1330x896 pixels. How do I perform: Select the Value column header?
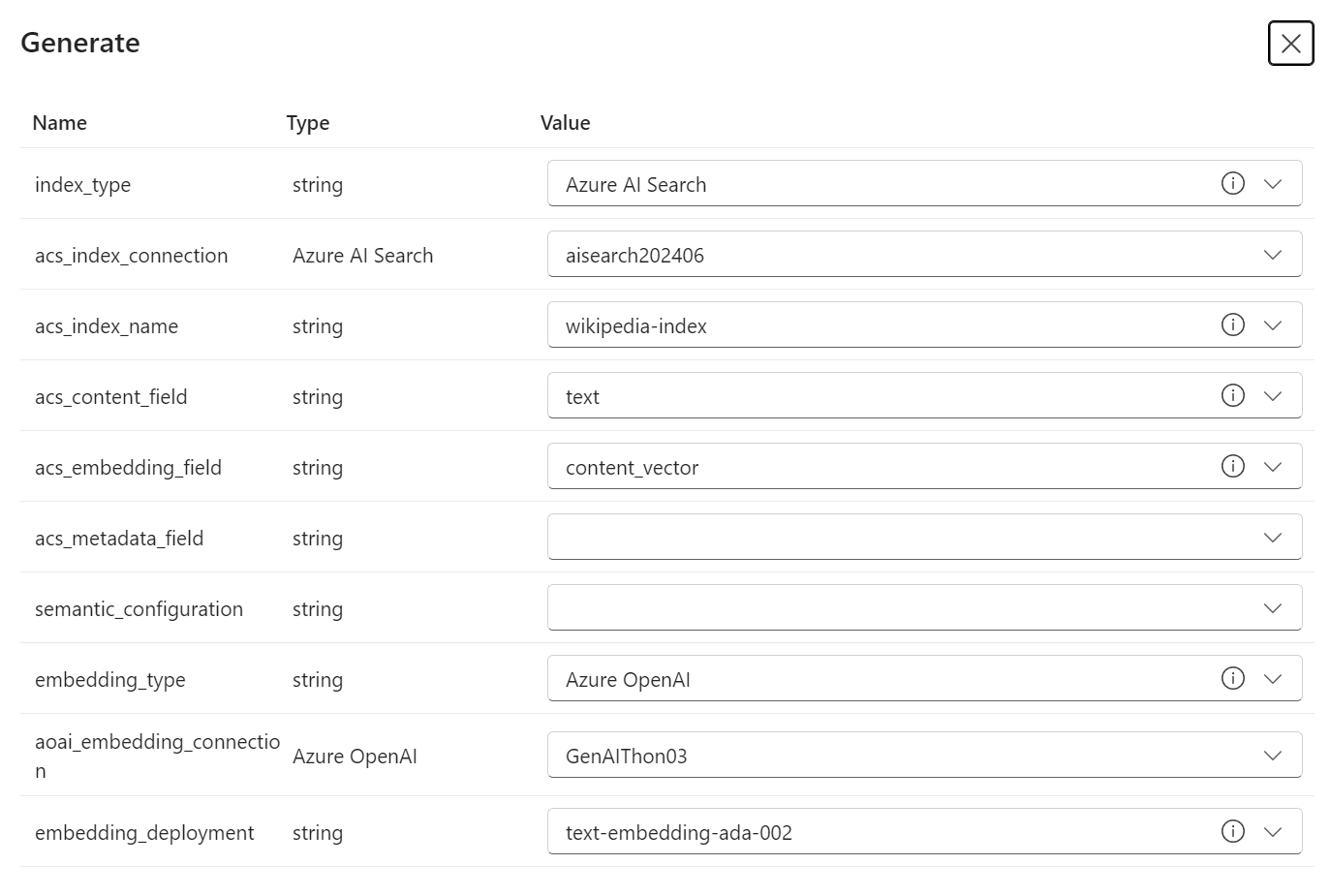[566, 123]
